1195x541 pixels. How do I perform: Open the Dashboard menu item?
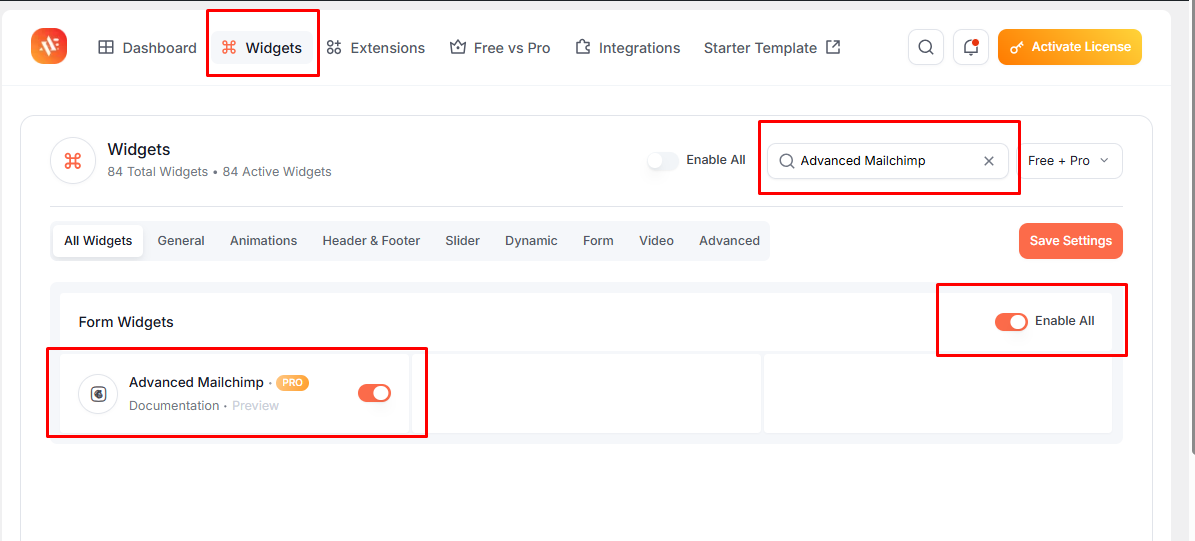point(147,48)
